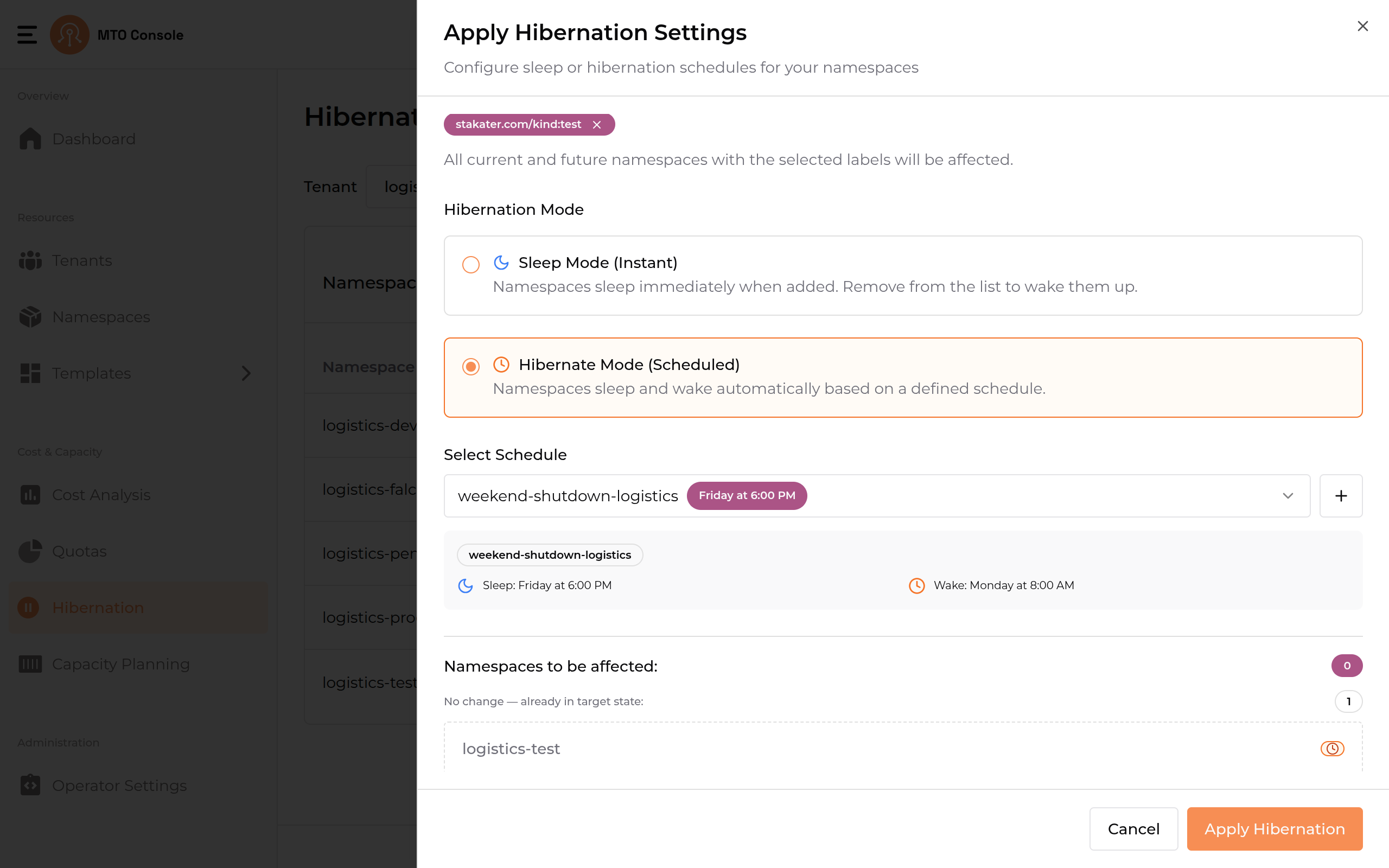Click the Operator Settings icon
The width and height of the screenshot is (1389, 868).
[x=30, y=785]
